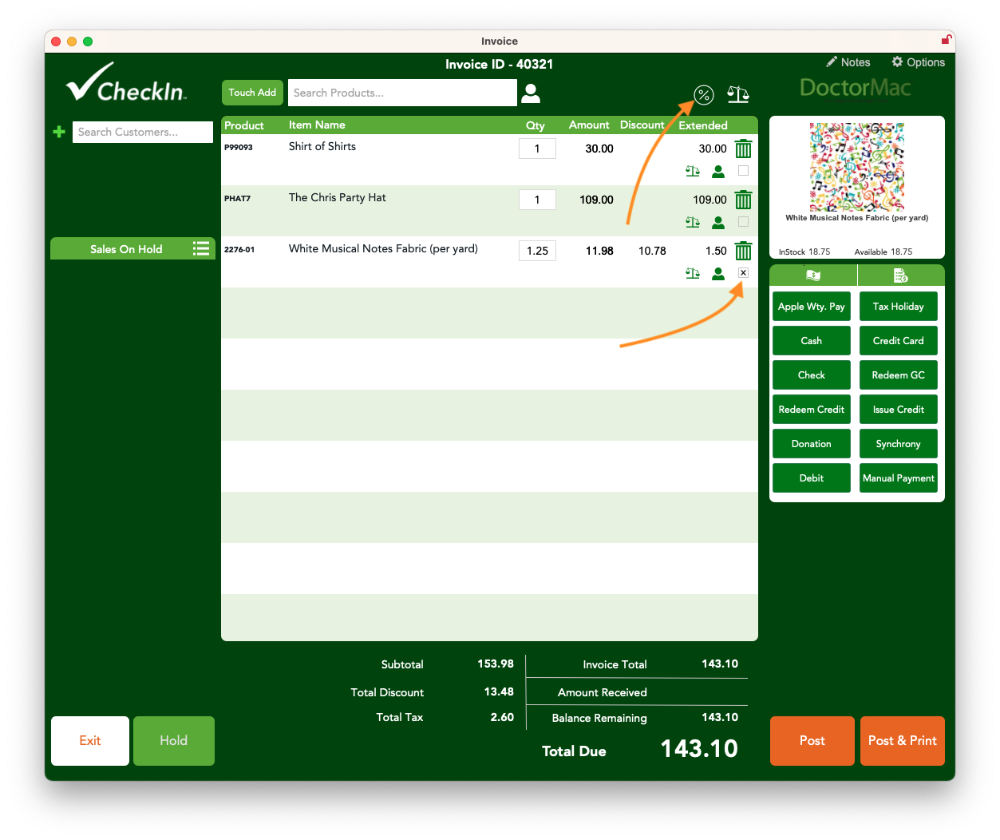The width and height of the screenshot is (1000, 840).
Task: Check the box on the Shirt of Shirts row
Action: [x=742, y=171]
